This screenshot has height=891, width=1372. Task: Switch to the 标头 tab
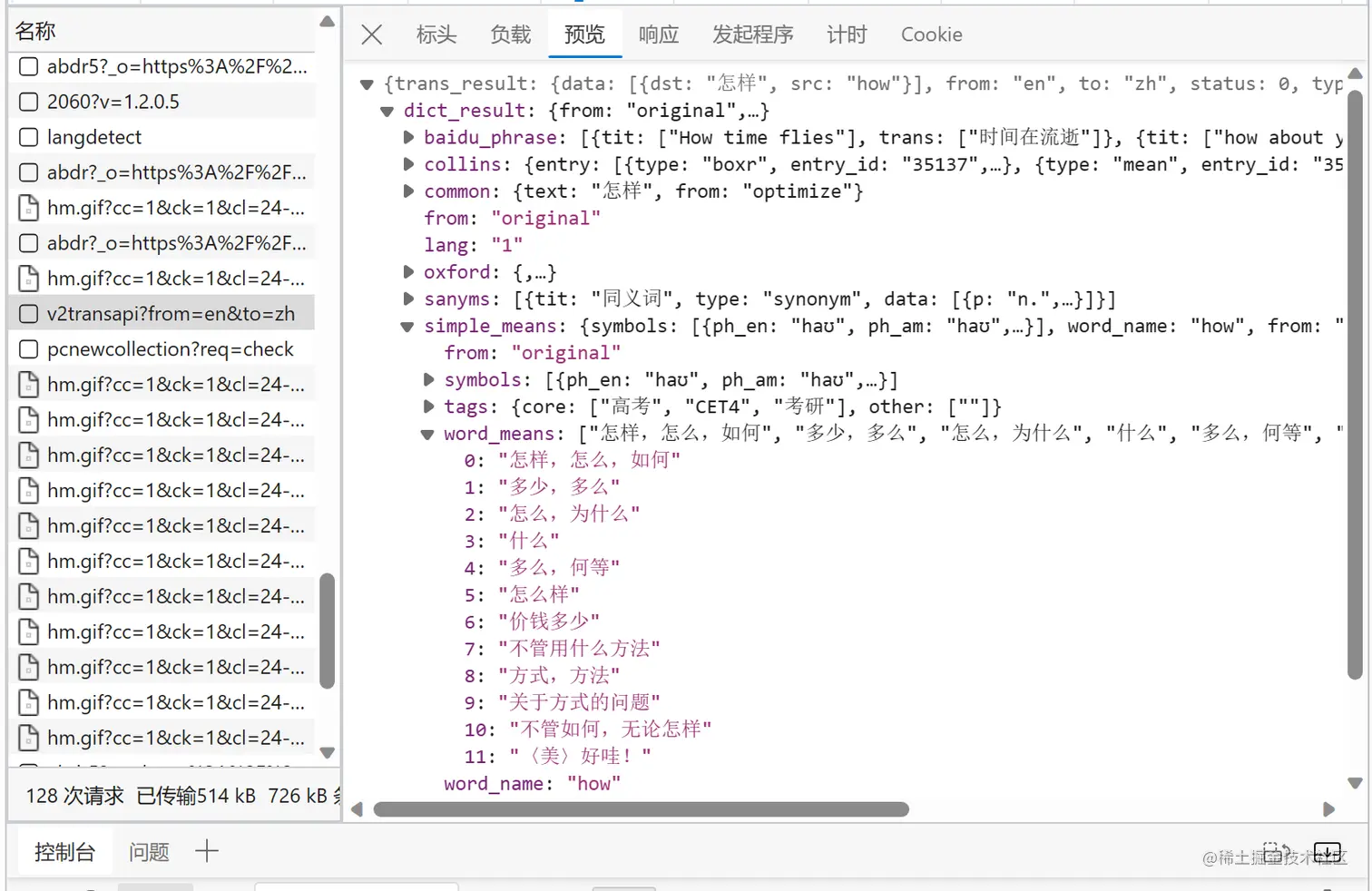[436, 34]
